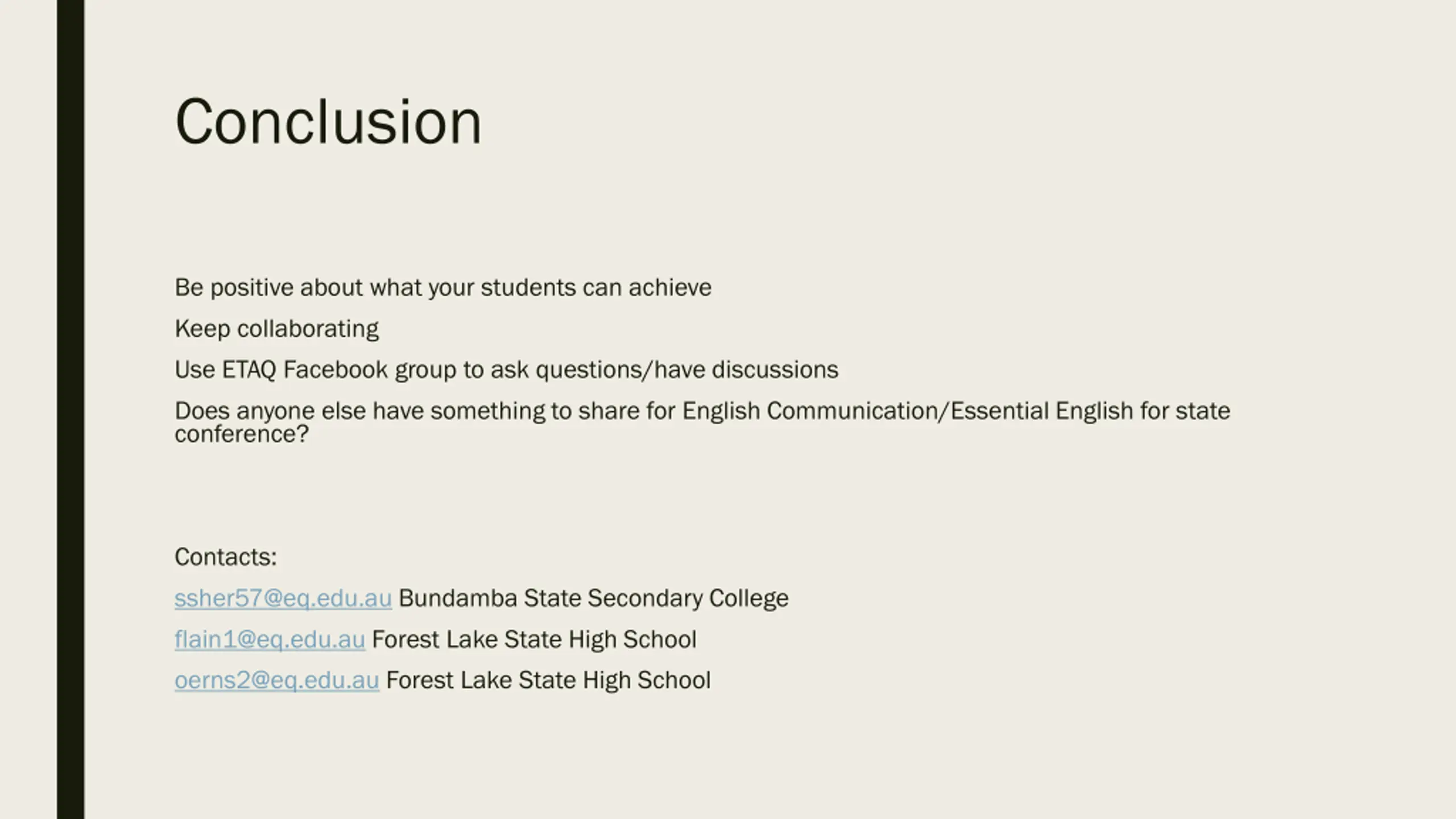Open the oerns2@eq.edu.au email link
This screenshot has height=819, width=1456.
pyautogui.click(x=276, y=680)
